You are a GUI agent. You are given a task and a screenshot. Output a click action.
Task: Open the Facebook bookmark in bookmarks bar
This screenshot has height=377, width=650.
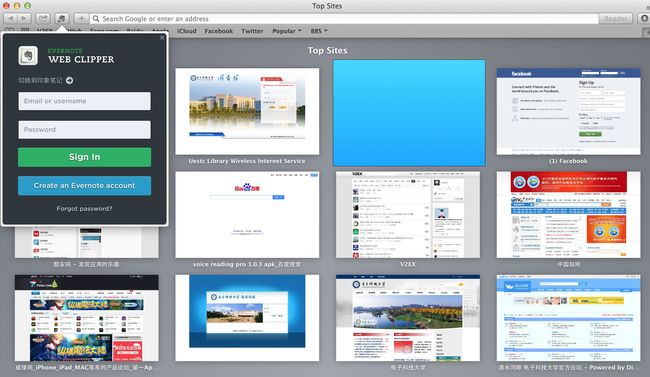point(218,31)
